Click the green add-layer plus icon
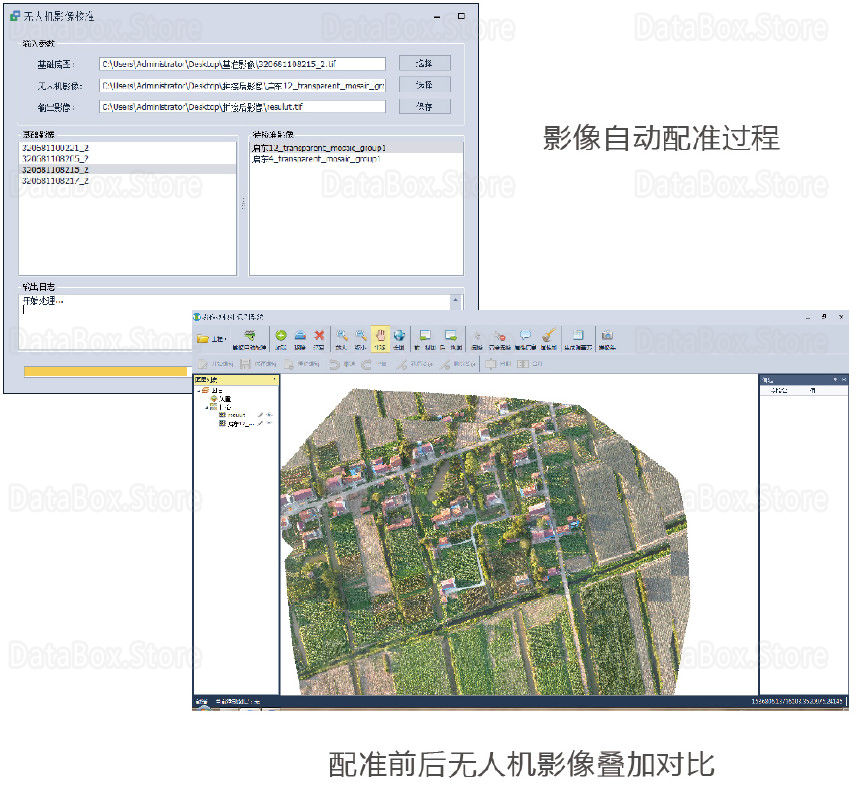Screen dimensions: 858x792 pos(281,336)
